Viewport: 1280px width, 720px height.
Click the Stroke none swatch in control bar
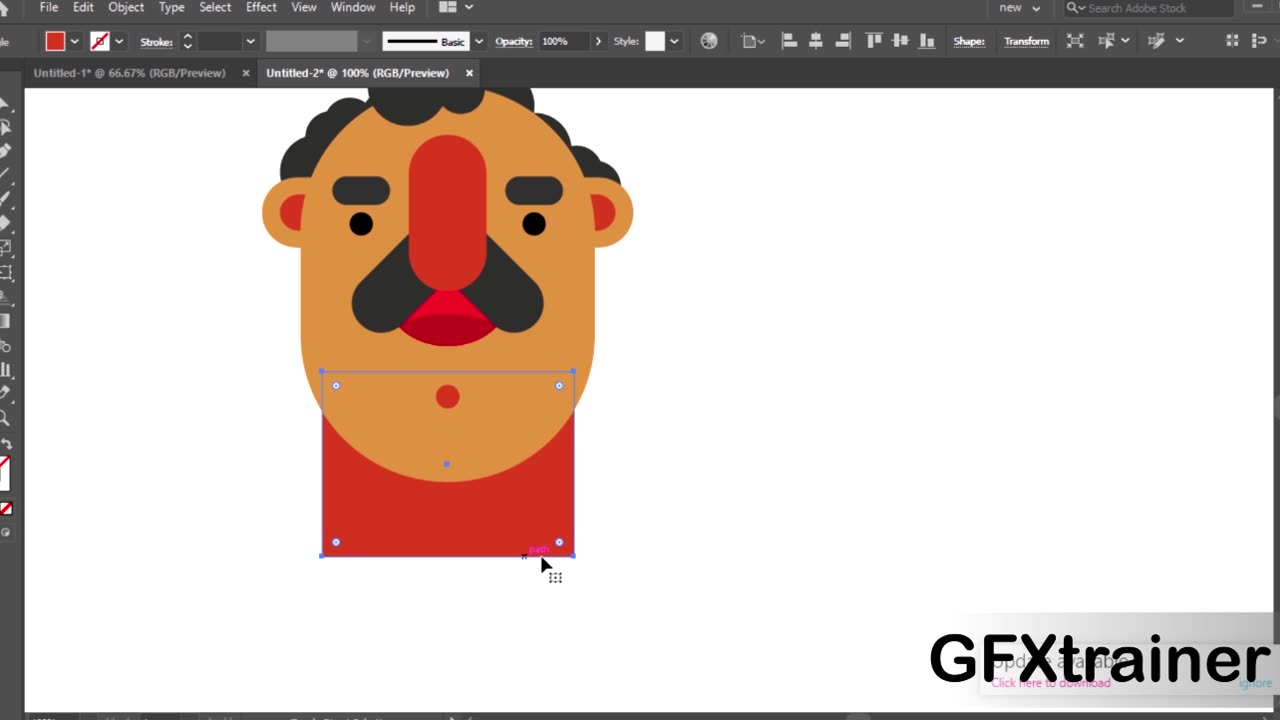point(100,41)
